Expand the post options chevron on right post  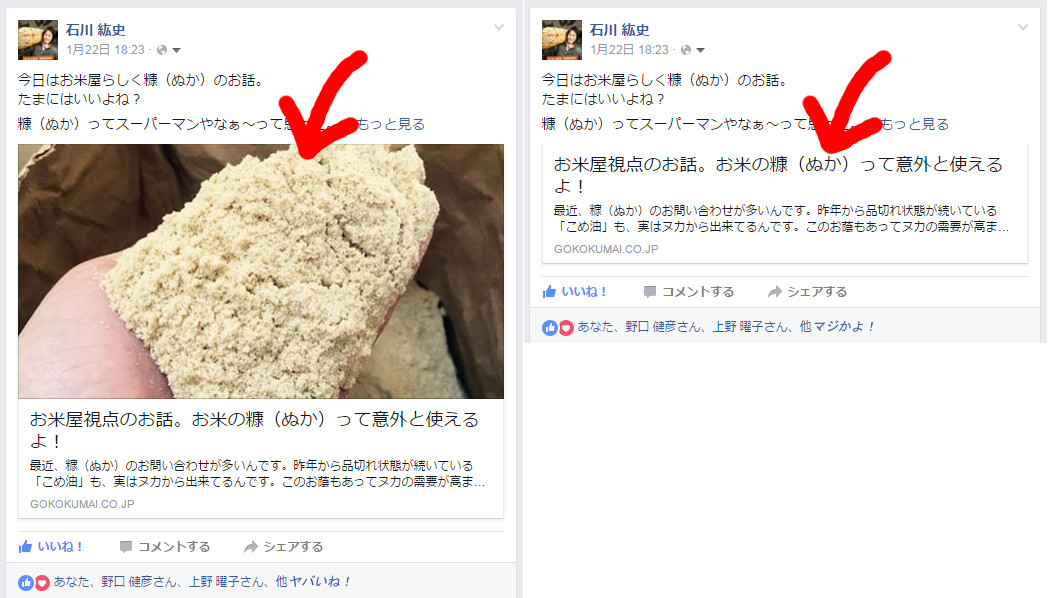tap(1023, 27)
